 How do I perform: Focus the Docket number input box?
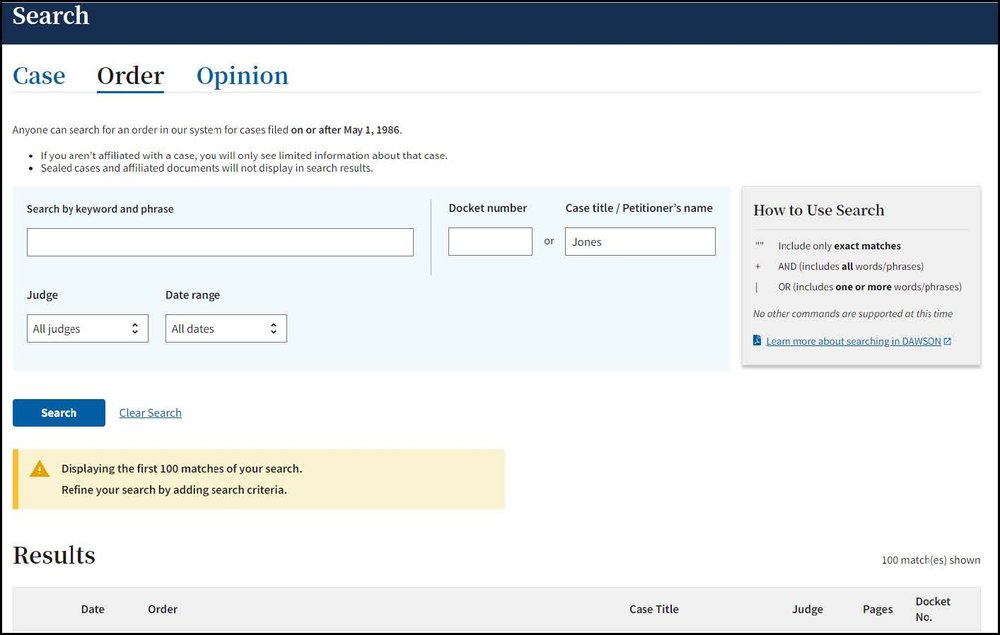pyautogui.click(x=490, y=242)
